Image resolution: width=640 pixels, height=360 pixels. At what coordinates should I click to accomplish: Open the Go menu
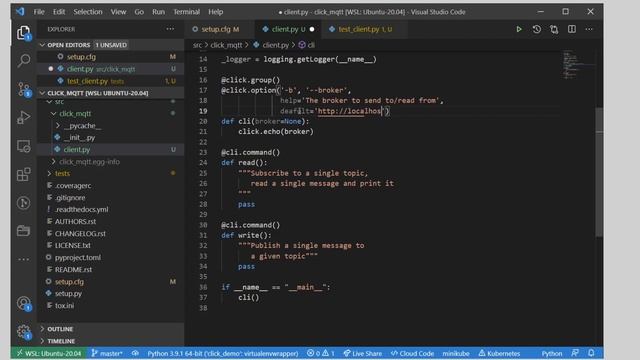139,12
